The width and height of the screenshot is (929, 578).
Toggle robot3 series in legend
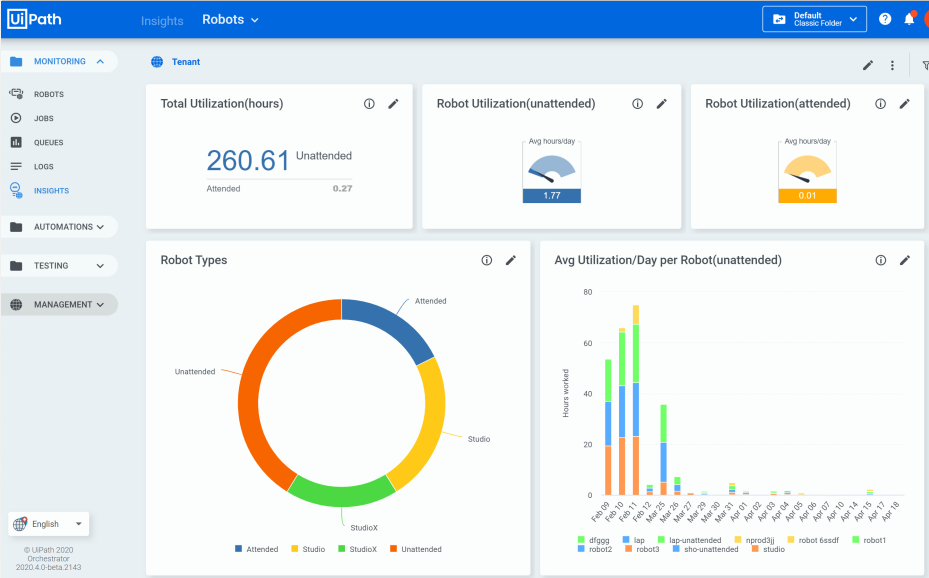(642, 549)
